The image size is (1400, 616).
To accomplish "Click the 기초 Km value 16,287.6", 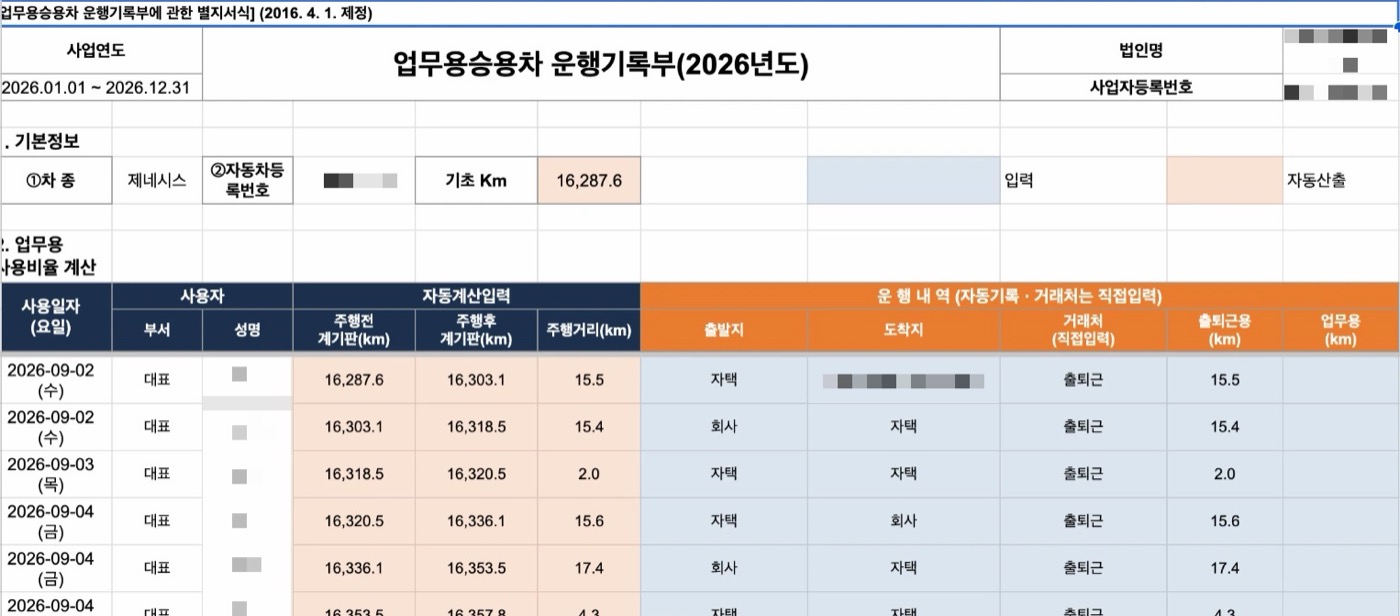I will (x=589, y=181).
